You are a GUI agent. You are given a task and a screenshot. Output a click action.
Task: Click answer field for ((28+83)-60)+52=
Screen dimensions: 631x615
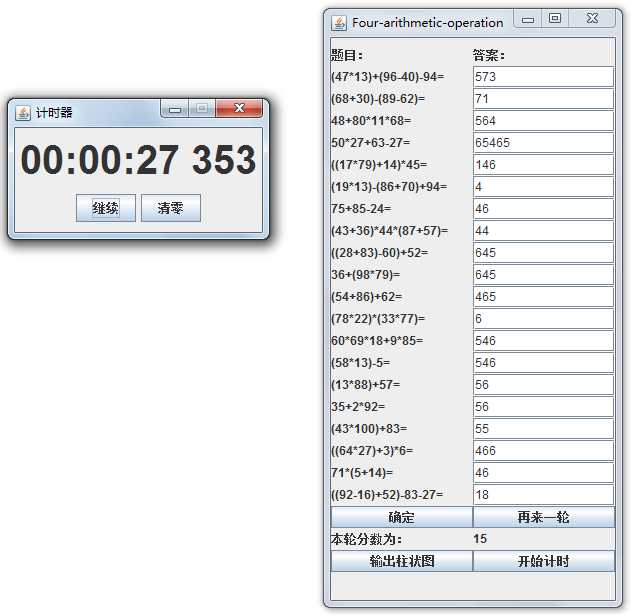[543, 253]
